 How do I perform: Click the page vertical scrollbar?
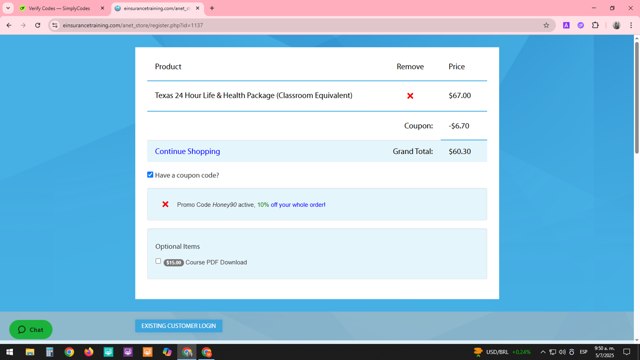636,98
